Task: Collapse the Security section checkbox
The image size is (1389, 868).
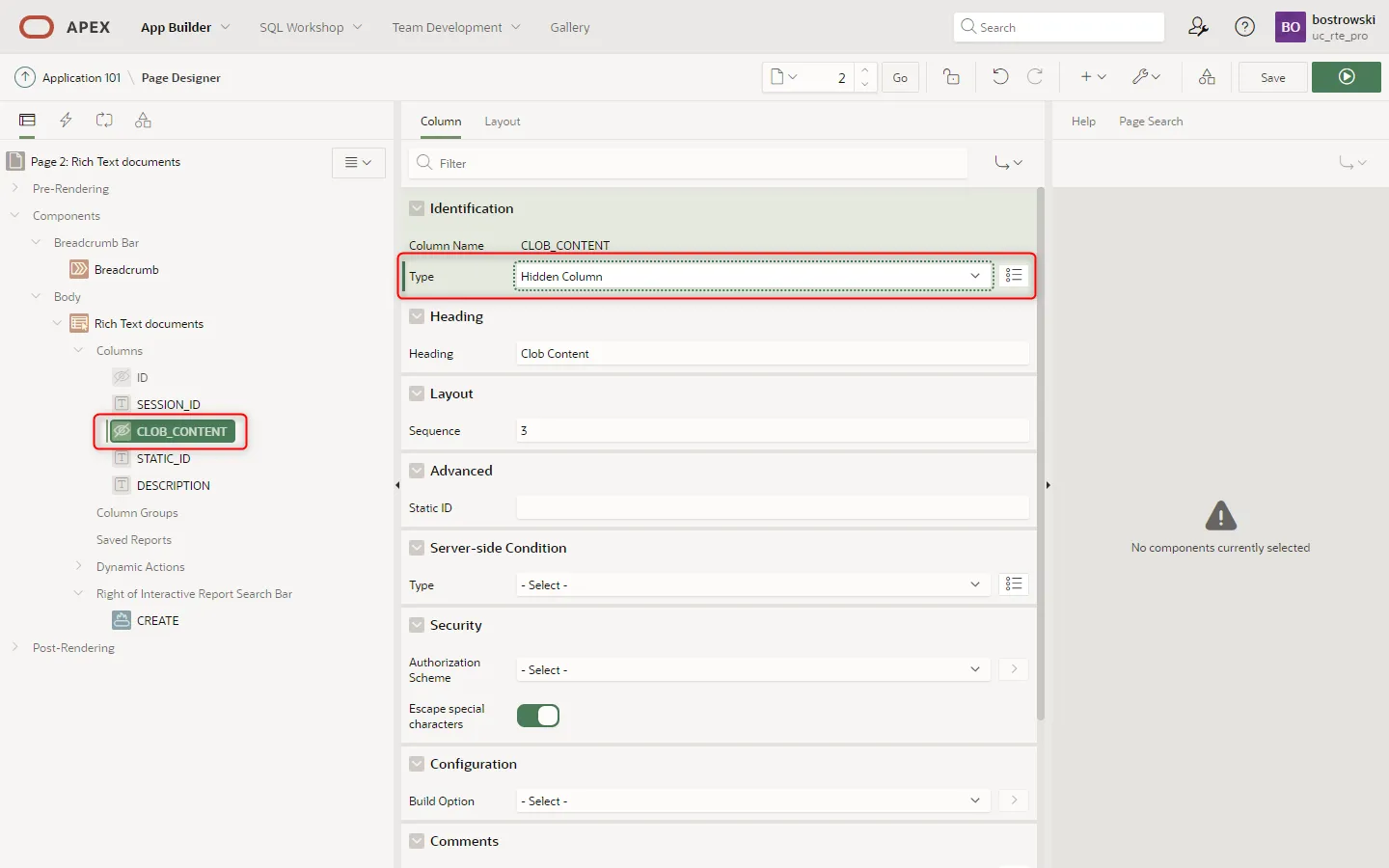Action: (x=417, y=625)
